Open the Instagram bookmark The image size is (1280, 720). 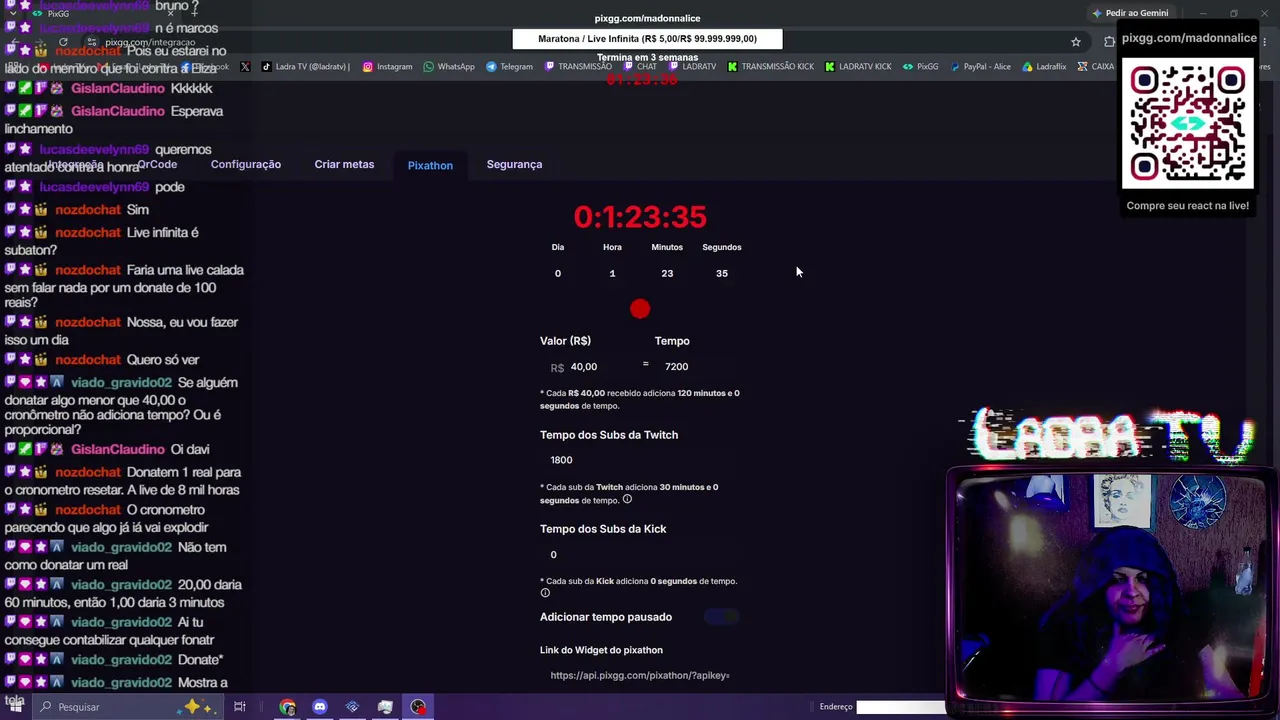pyautogui.click(x=387, y=67)
